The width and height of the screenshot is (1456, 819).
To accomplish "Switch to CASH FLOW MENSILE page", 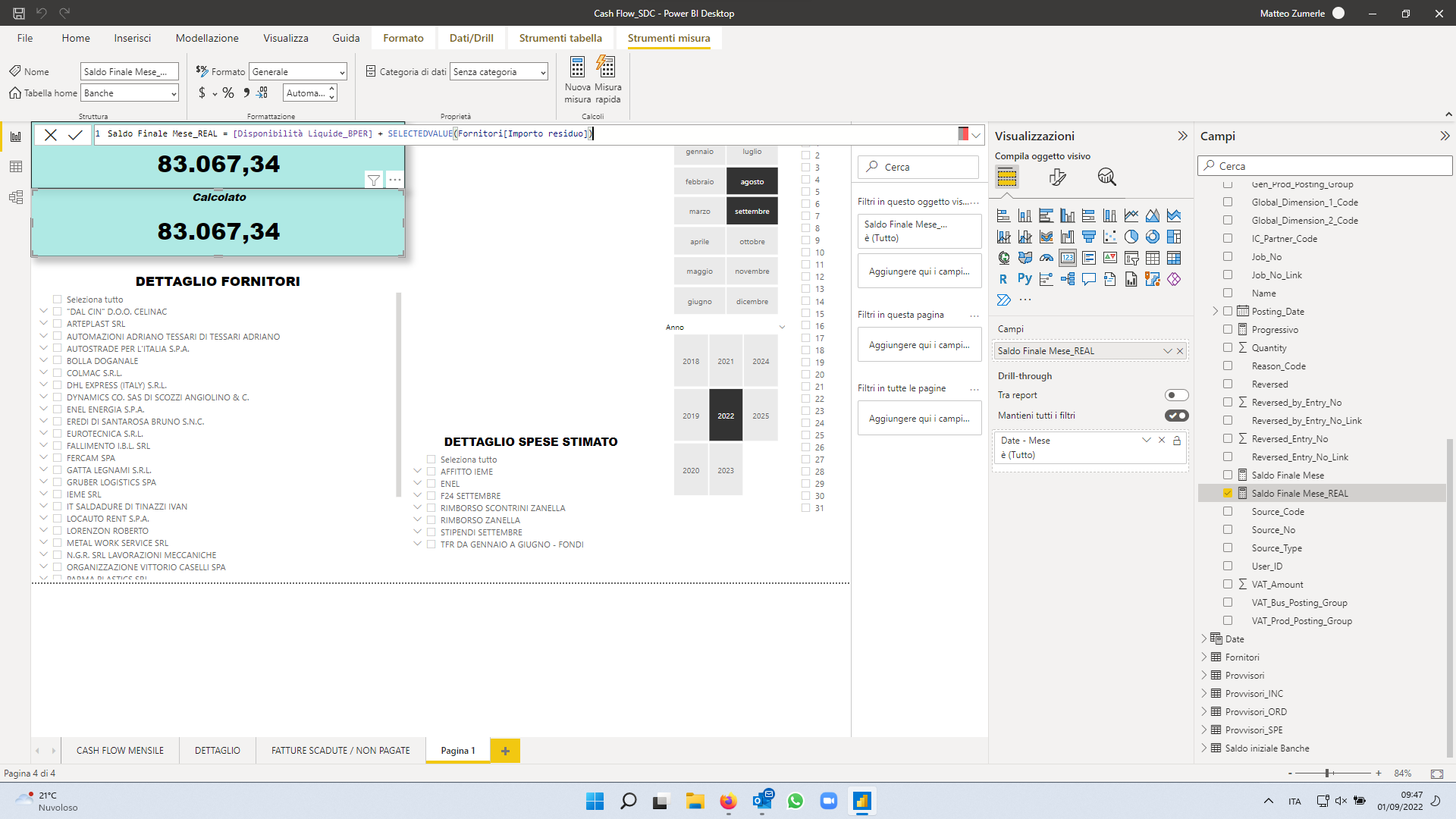I will point(120,751).
